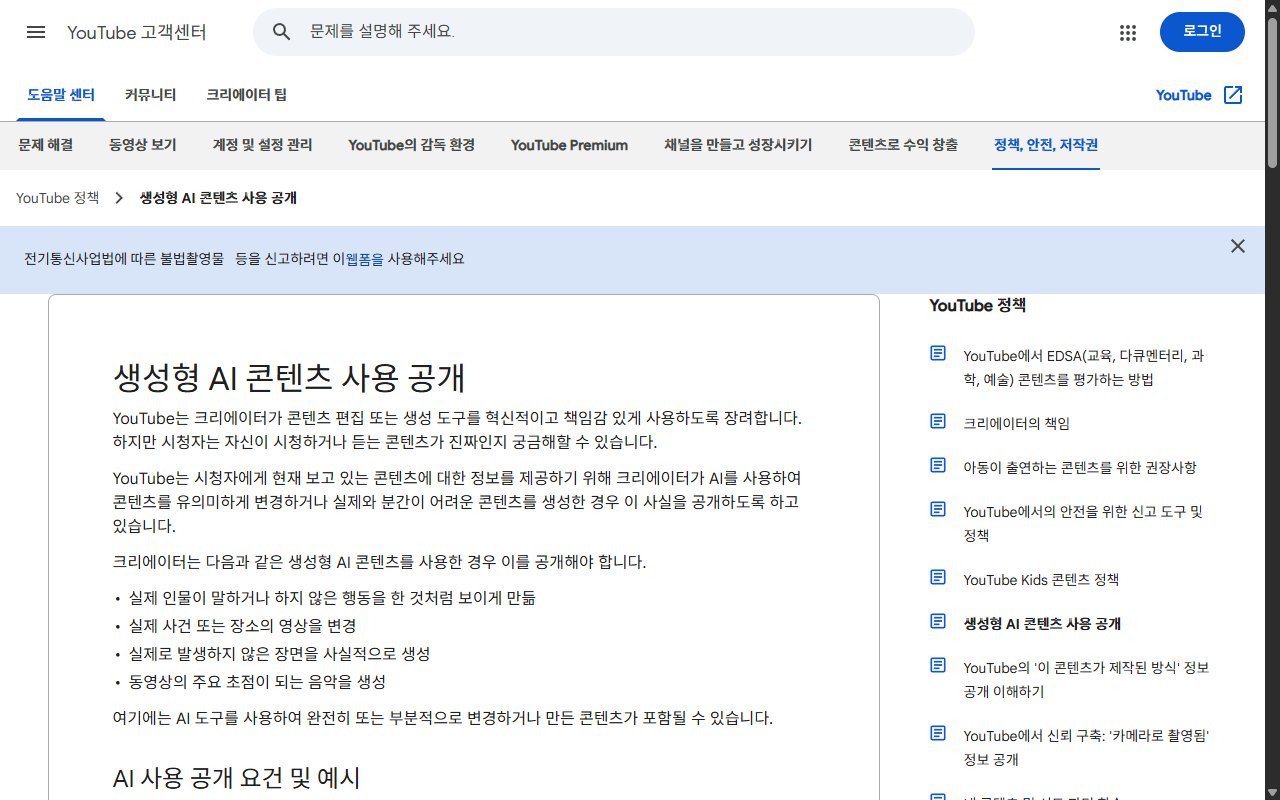Viewport: 1280px width, 800px height.
Task: Click the icon beside YouTube Kids 콘텐츠 정책
Action: [938, 577]
